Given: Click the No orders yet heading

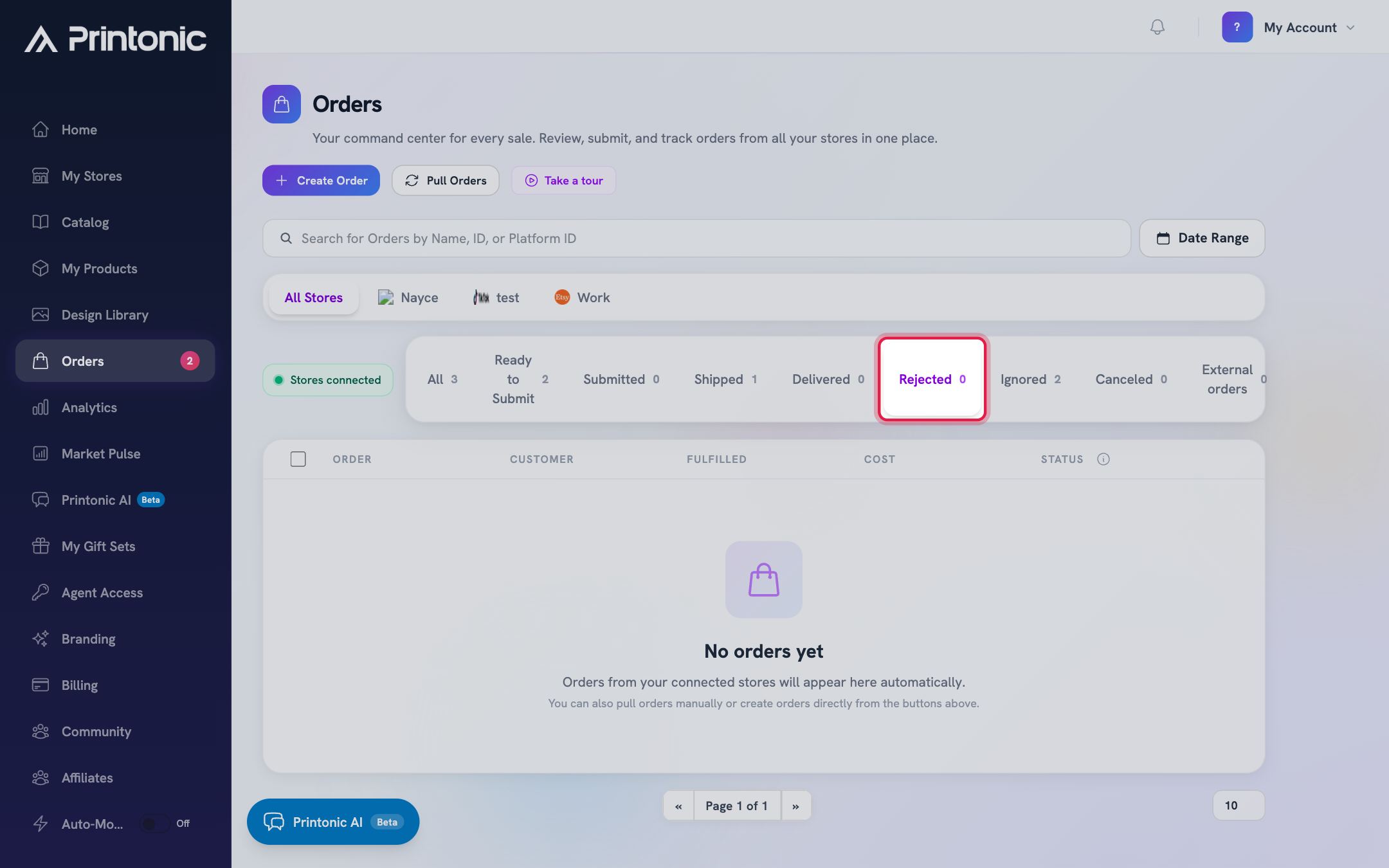Looking at the screenshot, I should [x=764, y=651].
